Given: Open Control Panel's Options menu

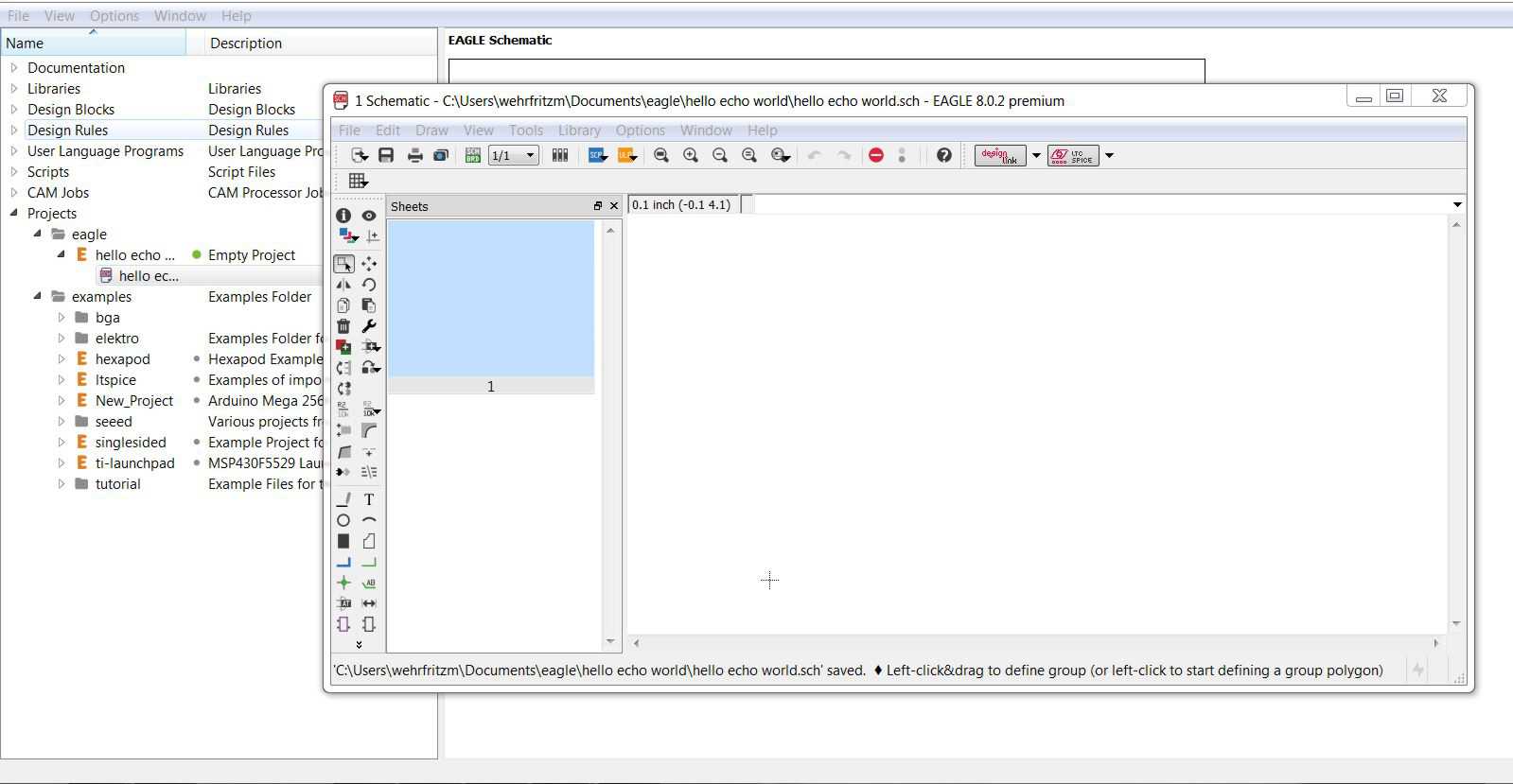Looking at the screenshot, I should 114,16.
